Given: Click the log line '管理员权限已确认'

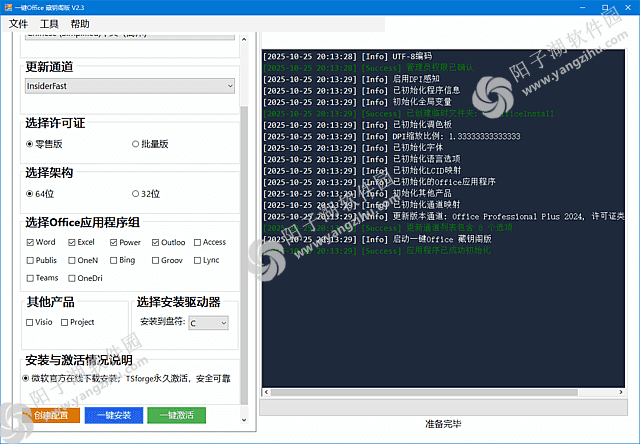Looking at the screenshot, I should pyautogui.click(x=368, y=68).
